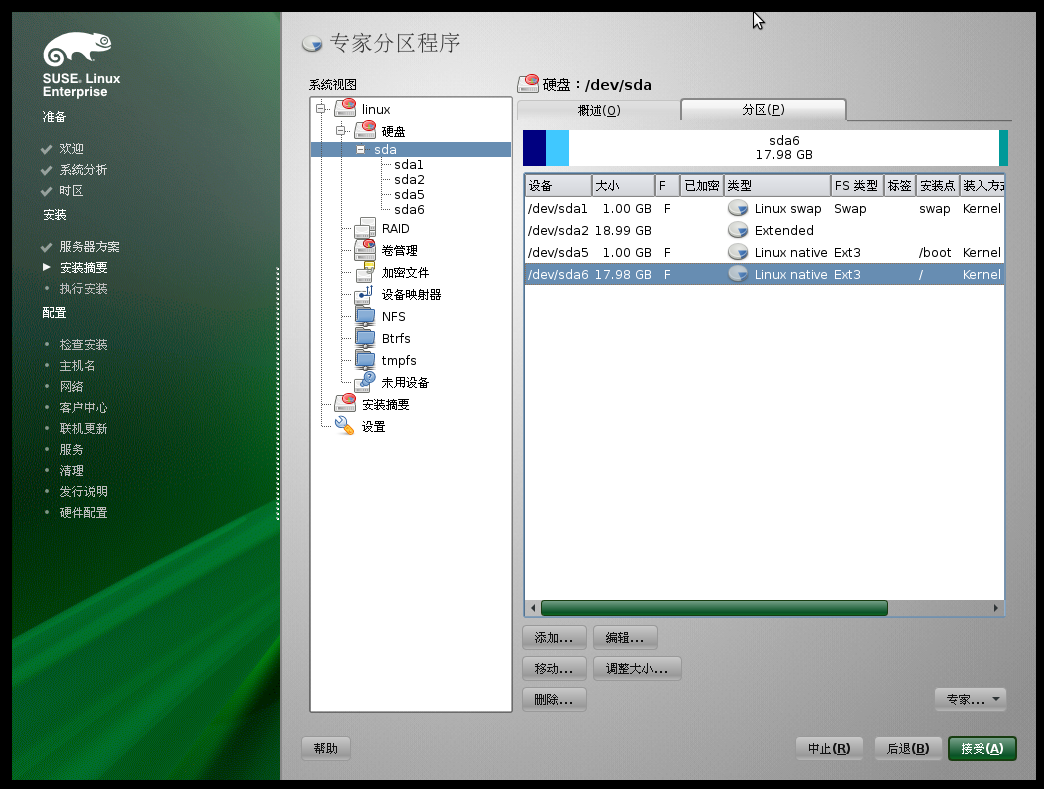Click the 添加... button to add a partition

tap(553, 637)
